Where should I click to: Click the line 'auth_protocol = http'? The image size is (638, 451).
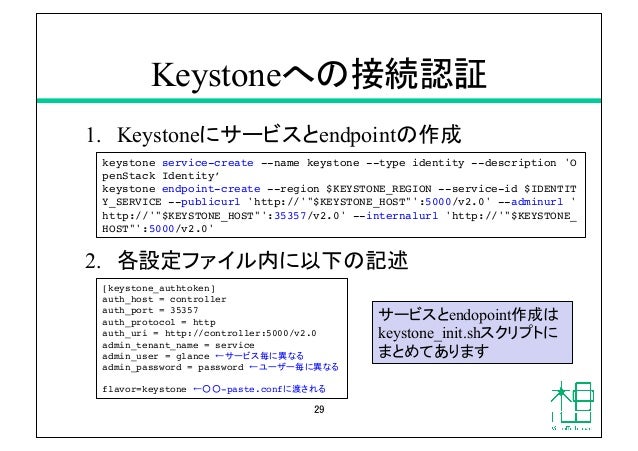click(x=159, y=322)
